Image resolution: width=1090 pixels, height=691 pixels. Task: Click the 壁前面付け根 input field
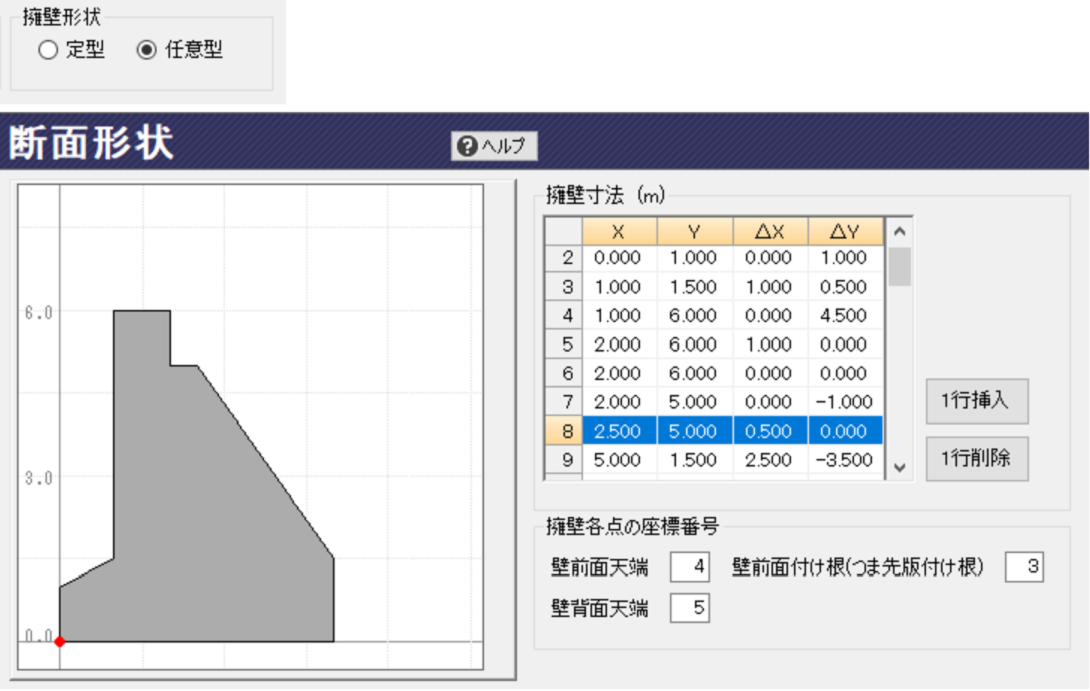(x=1024, y=568)
